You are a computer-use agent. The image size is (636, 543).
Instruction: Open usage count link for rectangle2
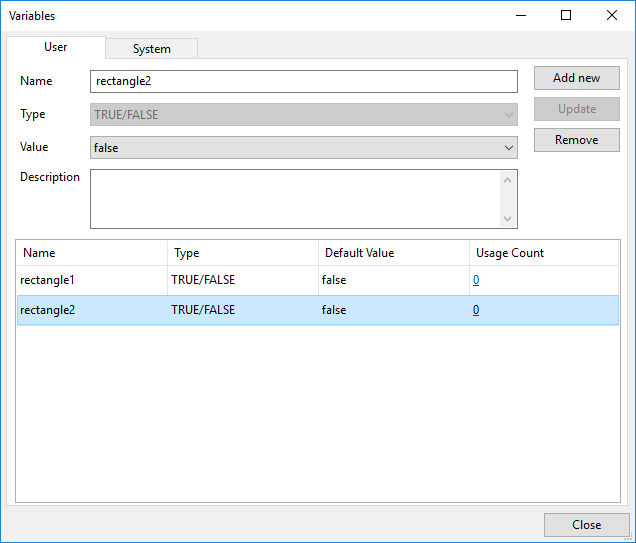tap(476, 310)
